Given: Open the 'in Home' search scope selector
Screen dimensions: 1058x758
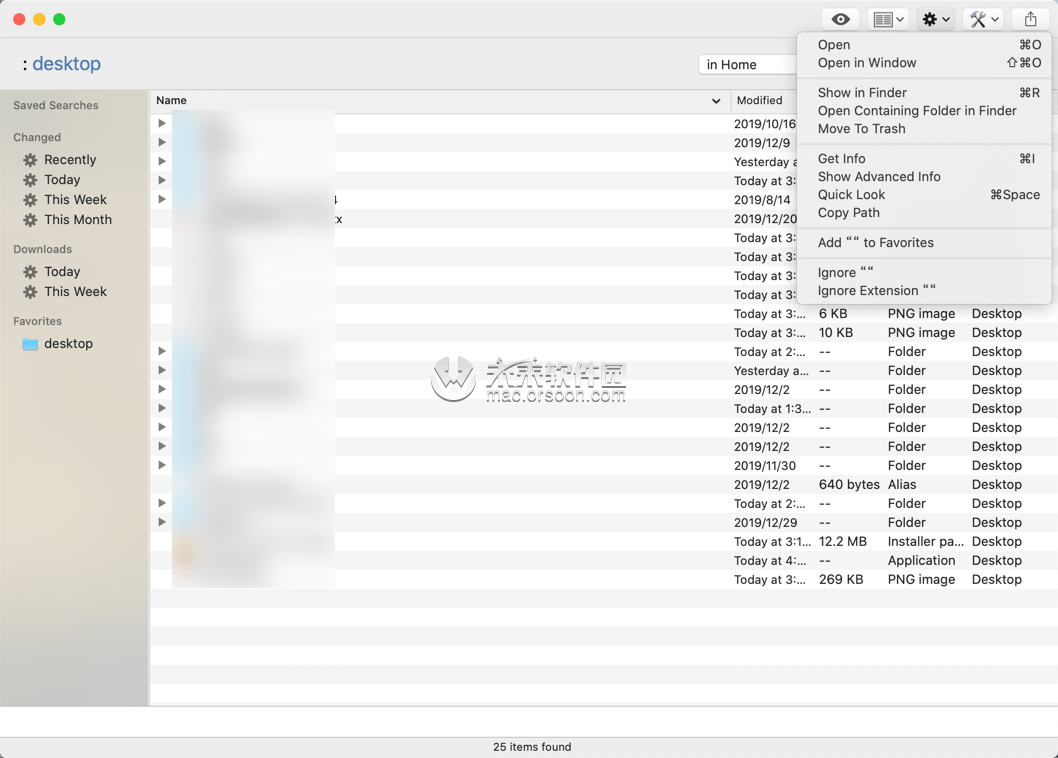Looking at the screenshot, I should tap(748, 65).
